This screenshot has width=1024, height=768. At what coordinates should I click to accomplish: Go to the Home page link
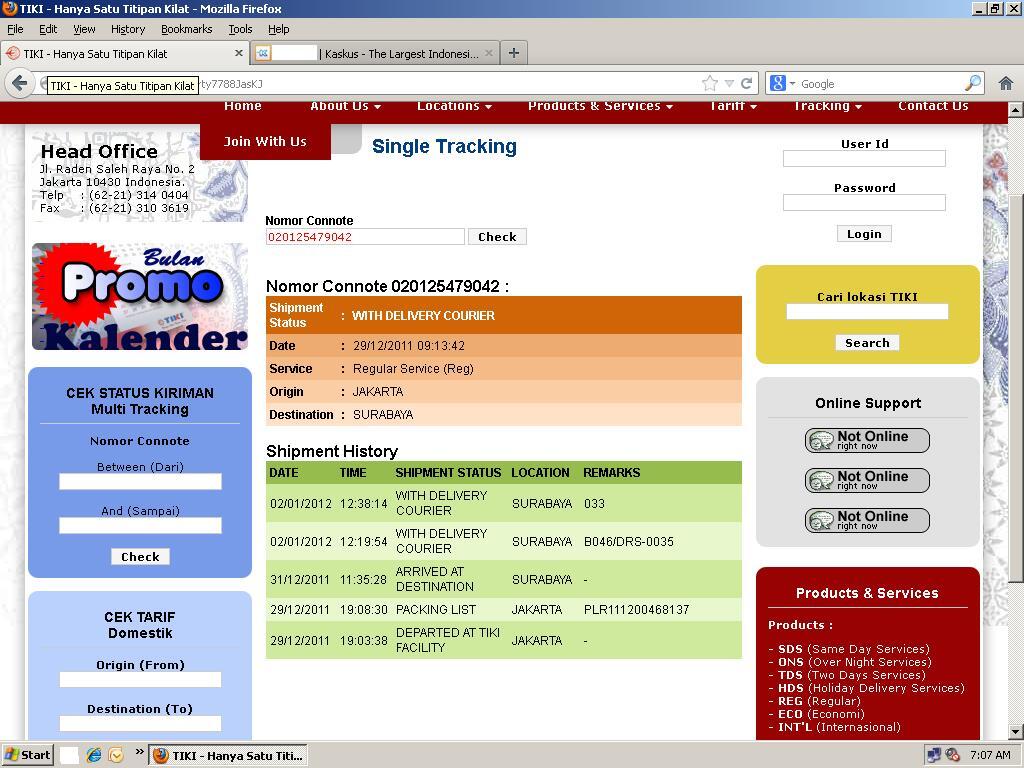point(243,106)
